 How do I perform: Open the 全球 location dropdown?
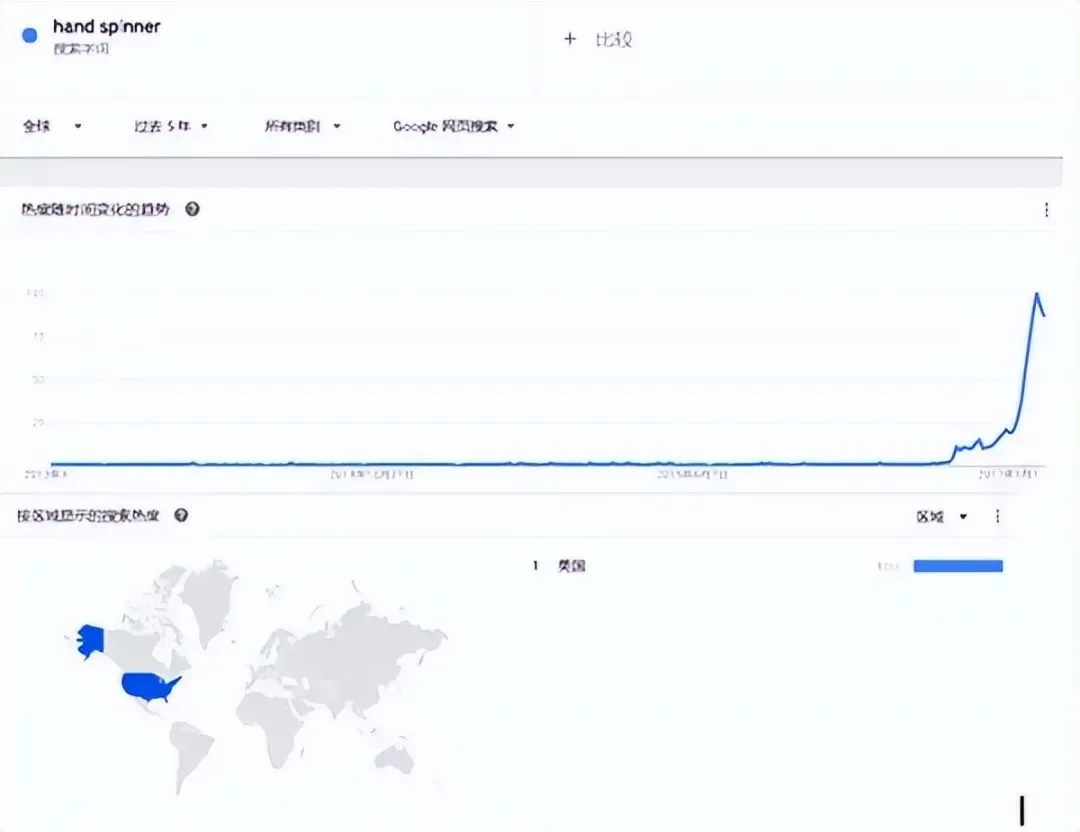point(52,126)
